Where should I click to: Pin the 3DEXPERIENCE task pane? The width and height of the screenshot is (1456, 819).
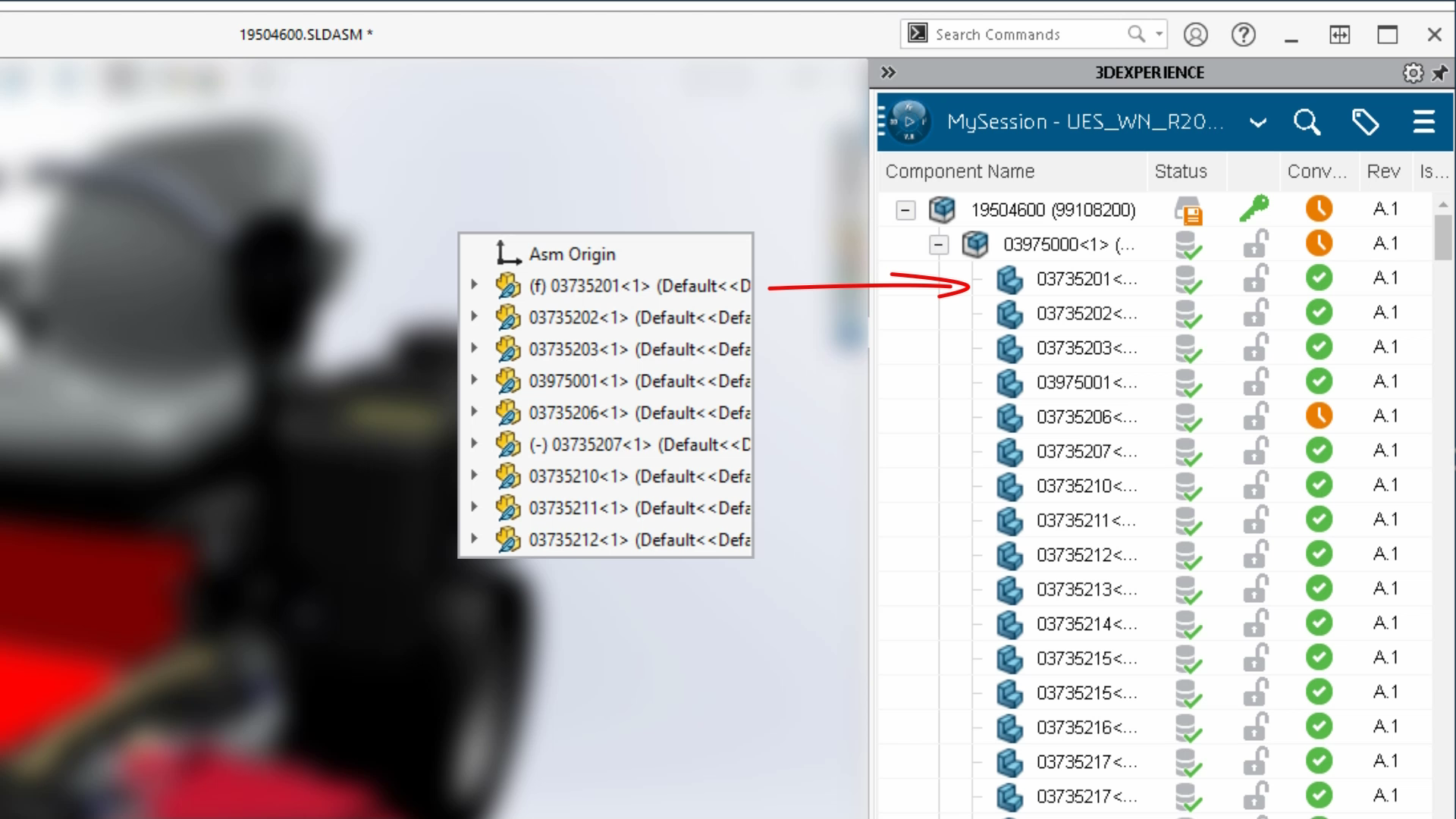point(1439,73)
